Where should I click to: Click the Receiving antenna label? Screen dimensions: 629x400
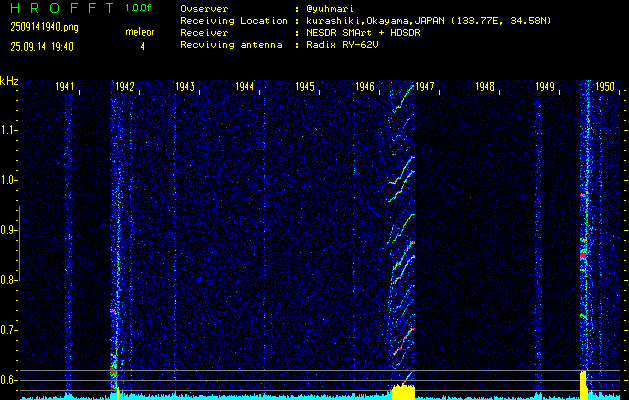pyautogui.click(x=231, y=45)
